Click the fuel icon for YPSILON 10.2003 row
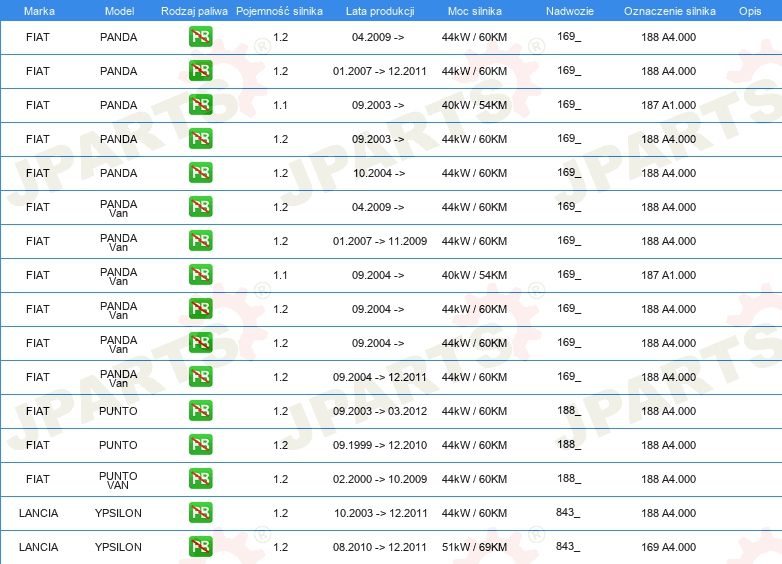Image resolution: width=782 pixels, height=564 pixels. click(x=200, y=513)
